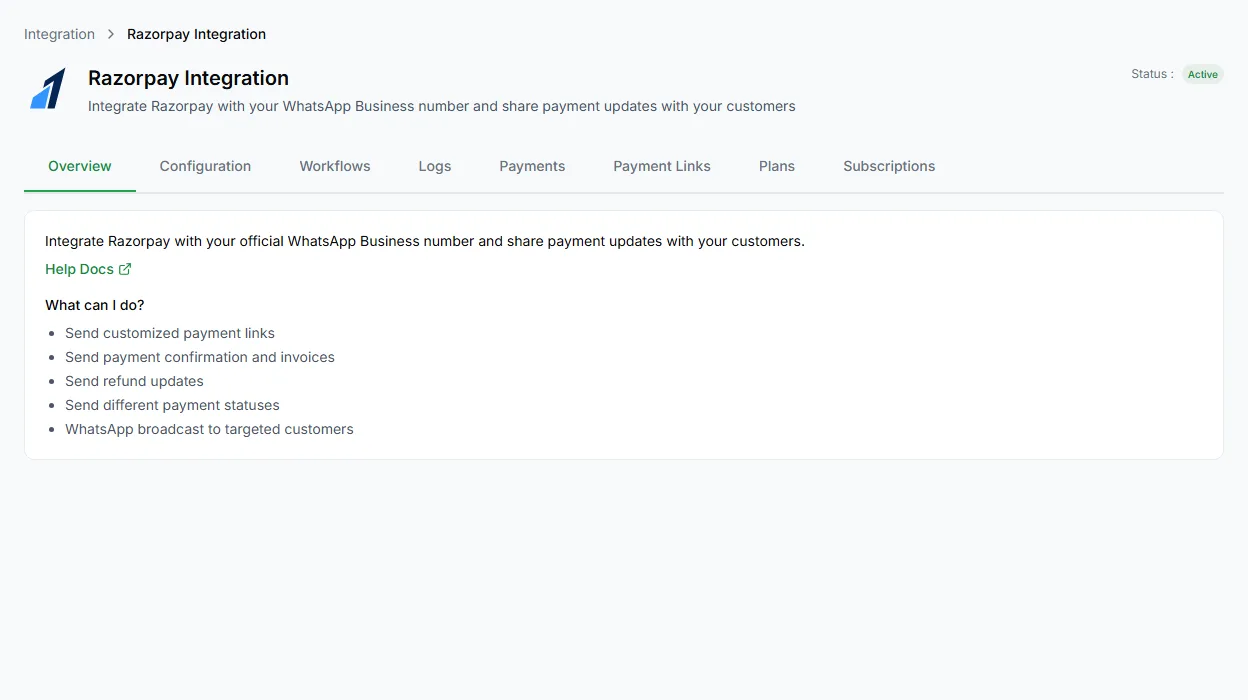Go back to Integration breadcrumb link
This screenshot has width=1248, height=700.
(x=59, y=34)
